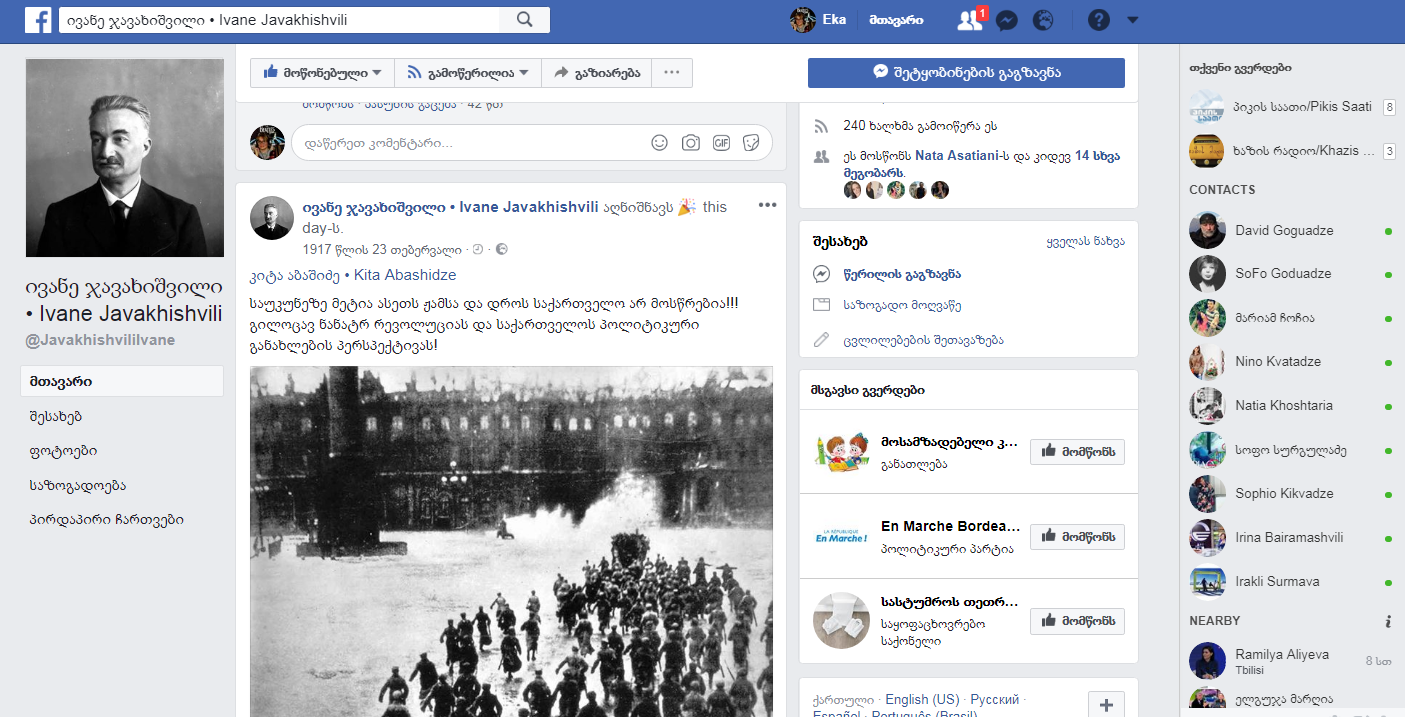The image size is (1405, 717).
Task: Click the plus button for more languages
Action: pos(1105,703)
